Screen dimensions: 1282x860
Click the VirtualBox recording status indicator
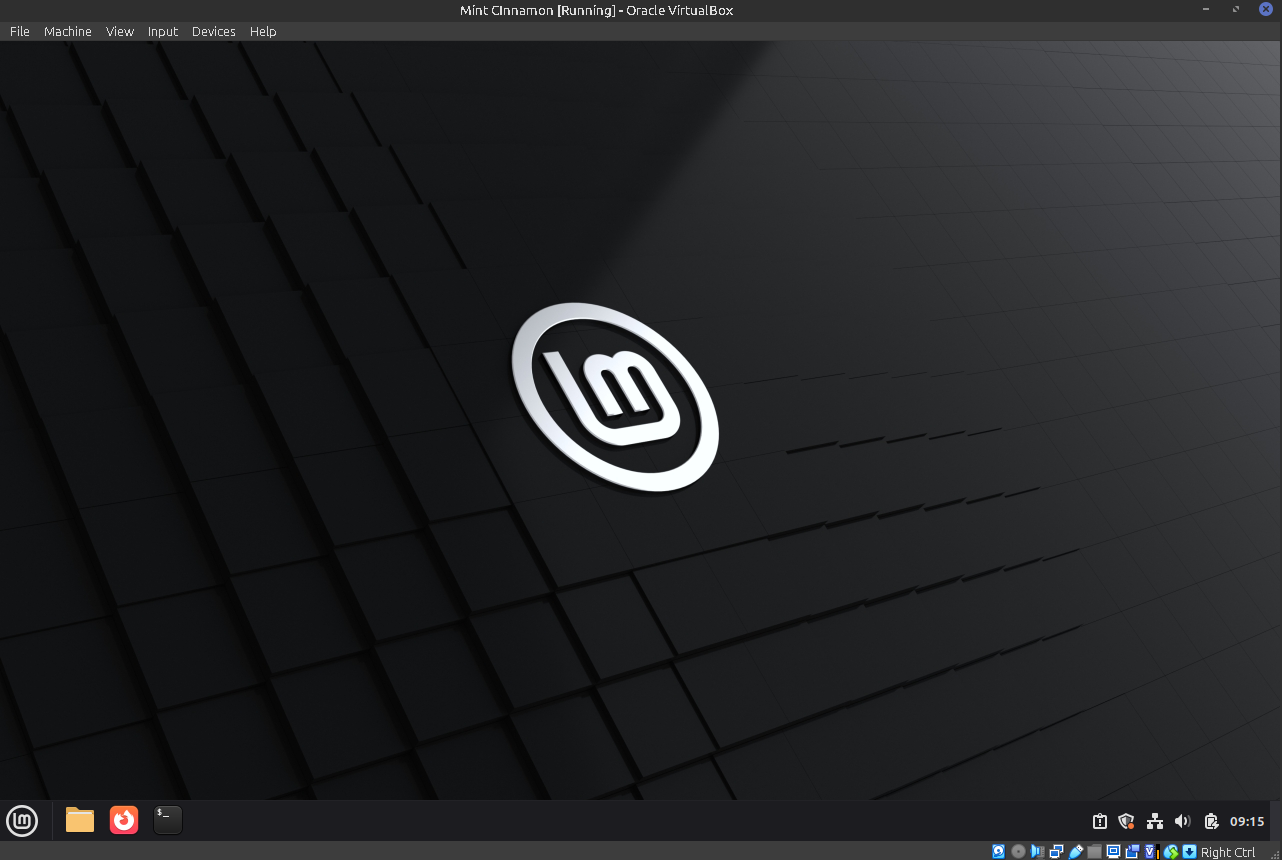[x=1132, y=851]
